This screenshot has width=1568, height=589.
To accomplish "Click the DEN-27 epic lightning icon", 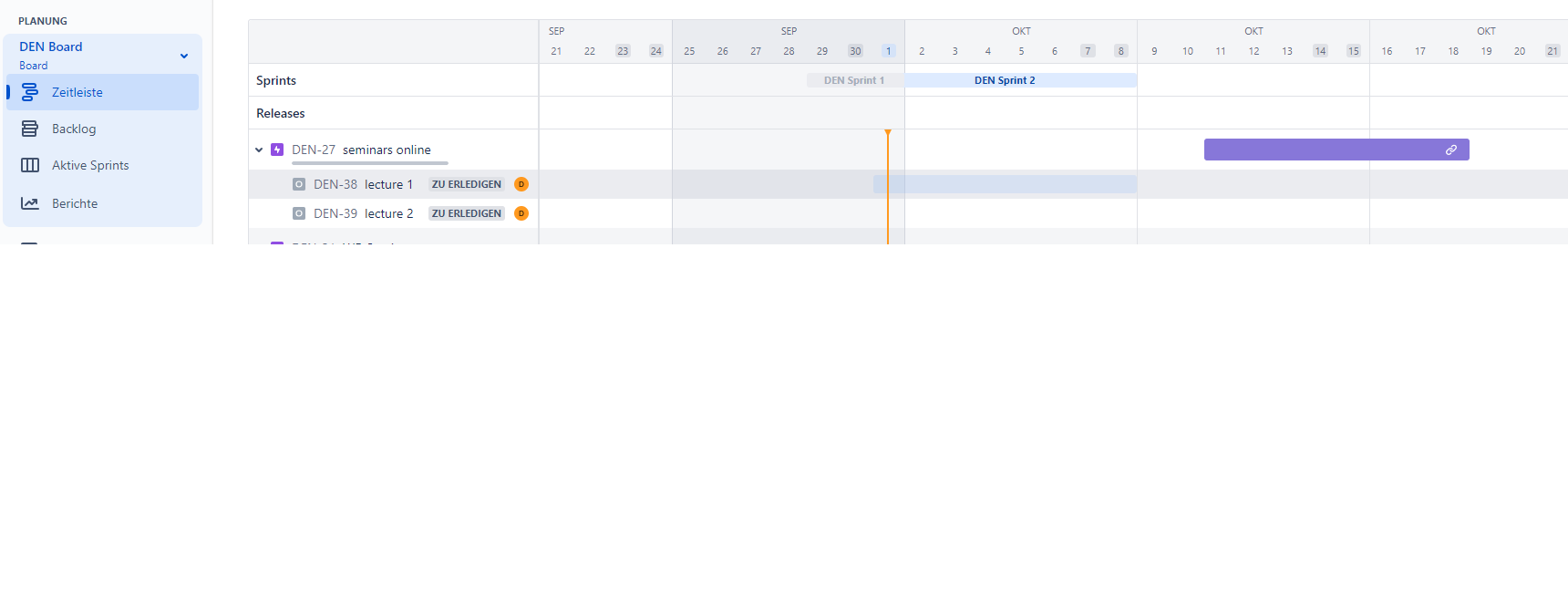I will click(x=277, y=150).
